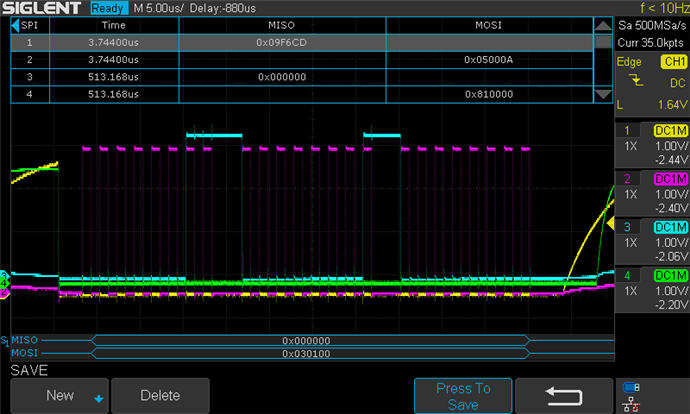Click the Delay -880us readout
This screenshot has height=414, width=690.
coord(223,8)
